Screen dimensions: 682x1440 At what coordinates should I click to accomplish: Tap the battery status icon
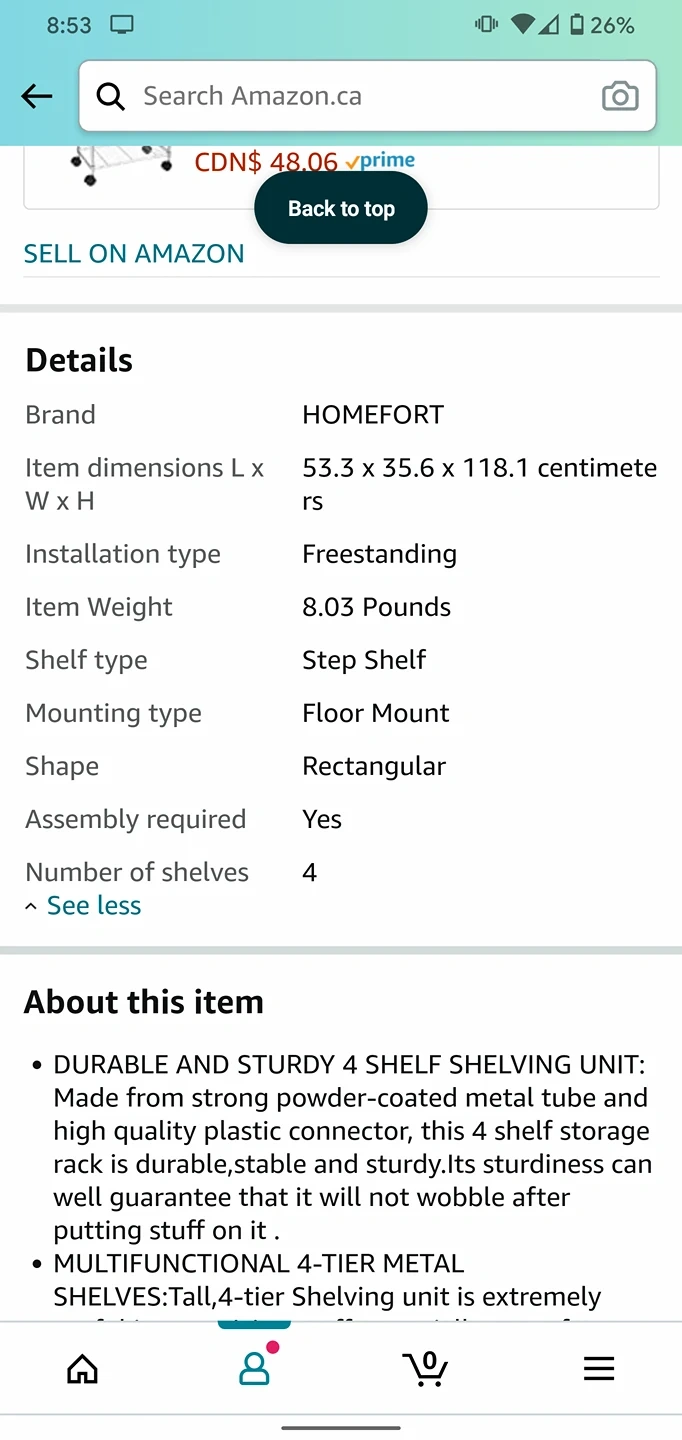click(577, 25)
